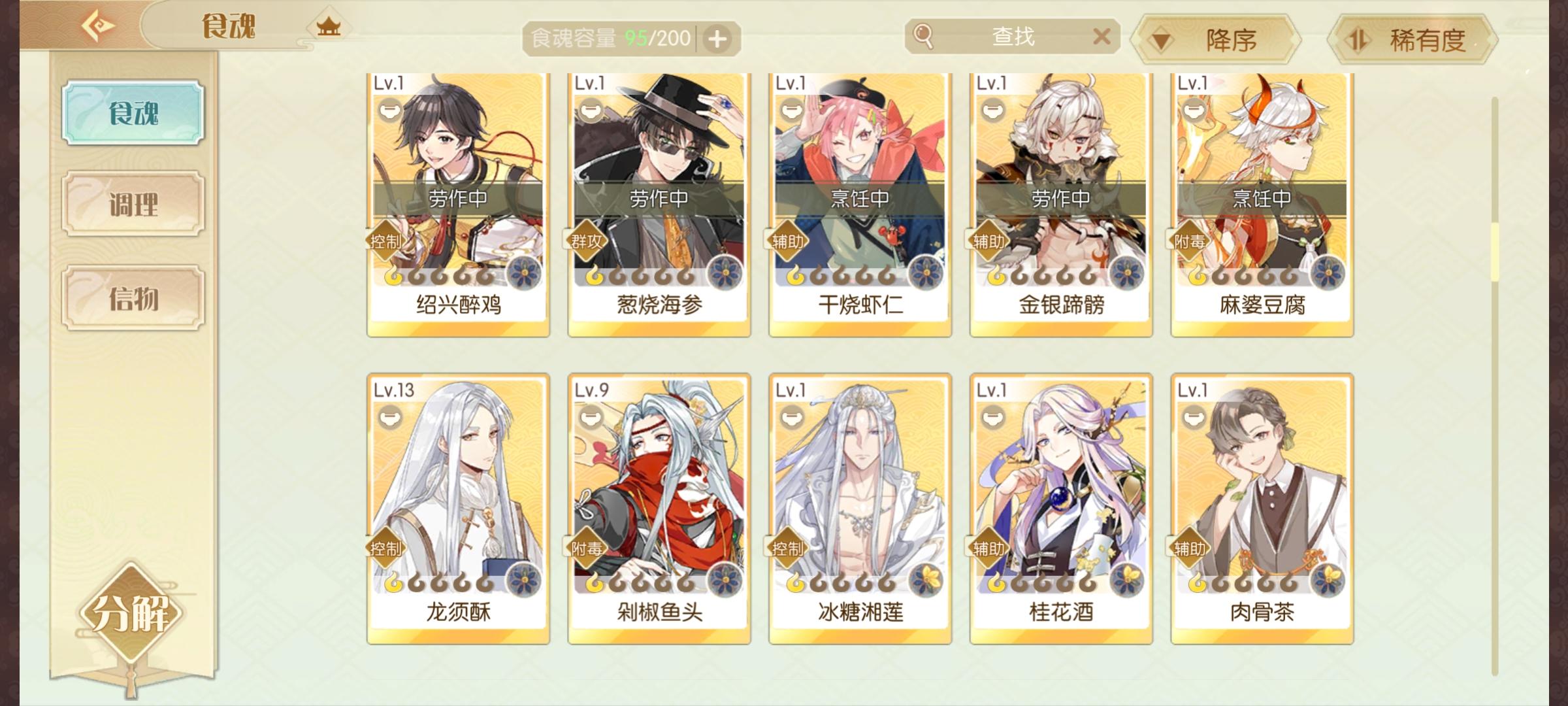
Task: Clear search with the X icon
Action: tap(1102, 37)
